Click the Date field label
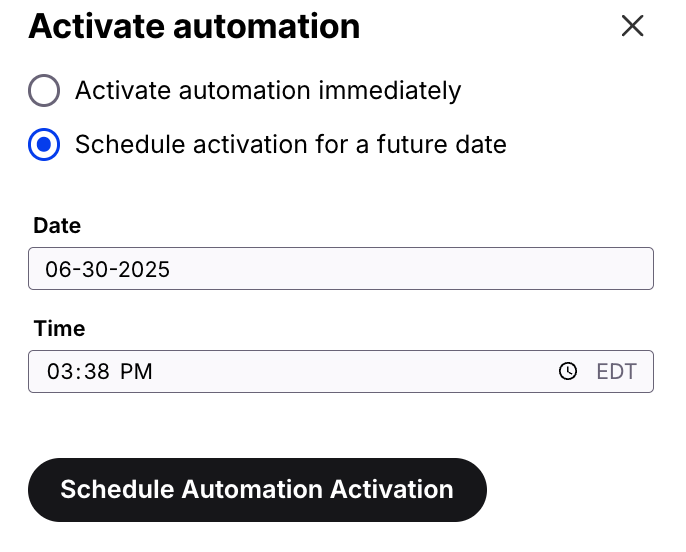The image size is (686, 552). point(57,226)
